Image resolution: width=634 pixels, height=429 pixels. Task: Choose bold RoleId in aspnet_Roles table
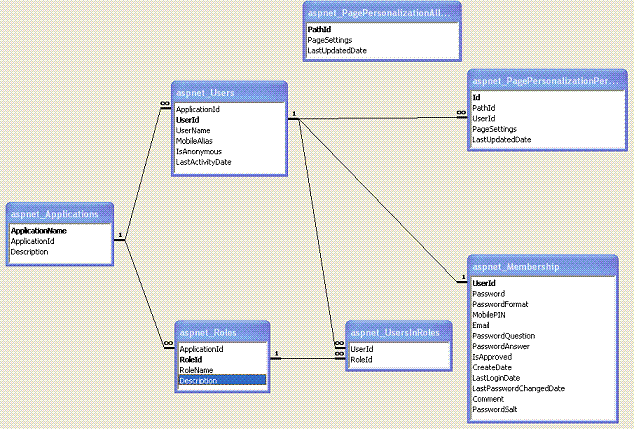(190, 360)
